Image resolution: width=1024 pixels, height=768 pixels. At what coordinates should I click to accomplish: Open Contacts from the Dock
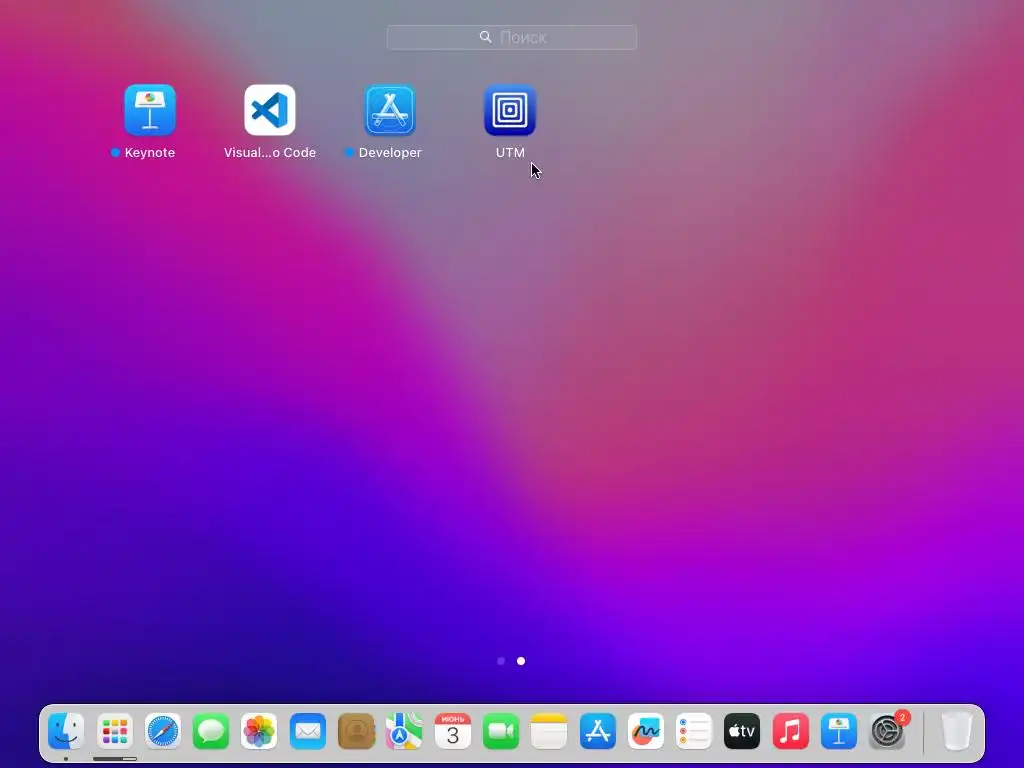tap(356, 731)
